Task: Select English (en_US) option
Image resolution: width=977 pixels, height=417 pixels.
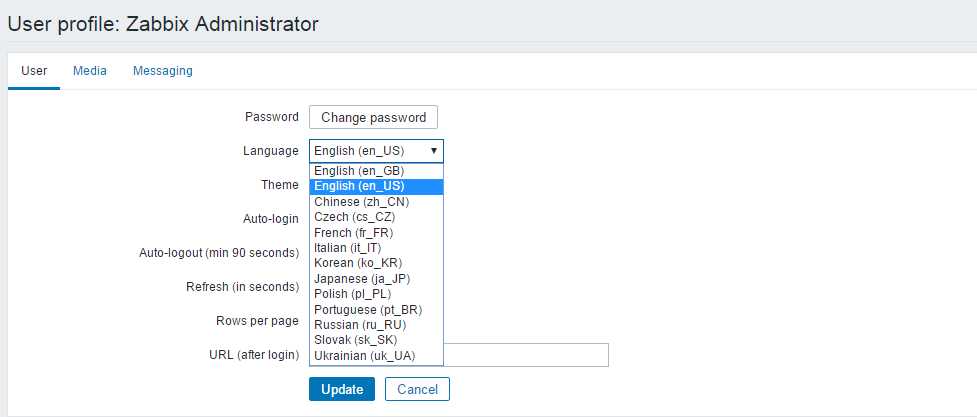Action: [x=376, y=186]
